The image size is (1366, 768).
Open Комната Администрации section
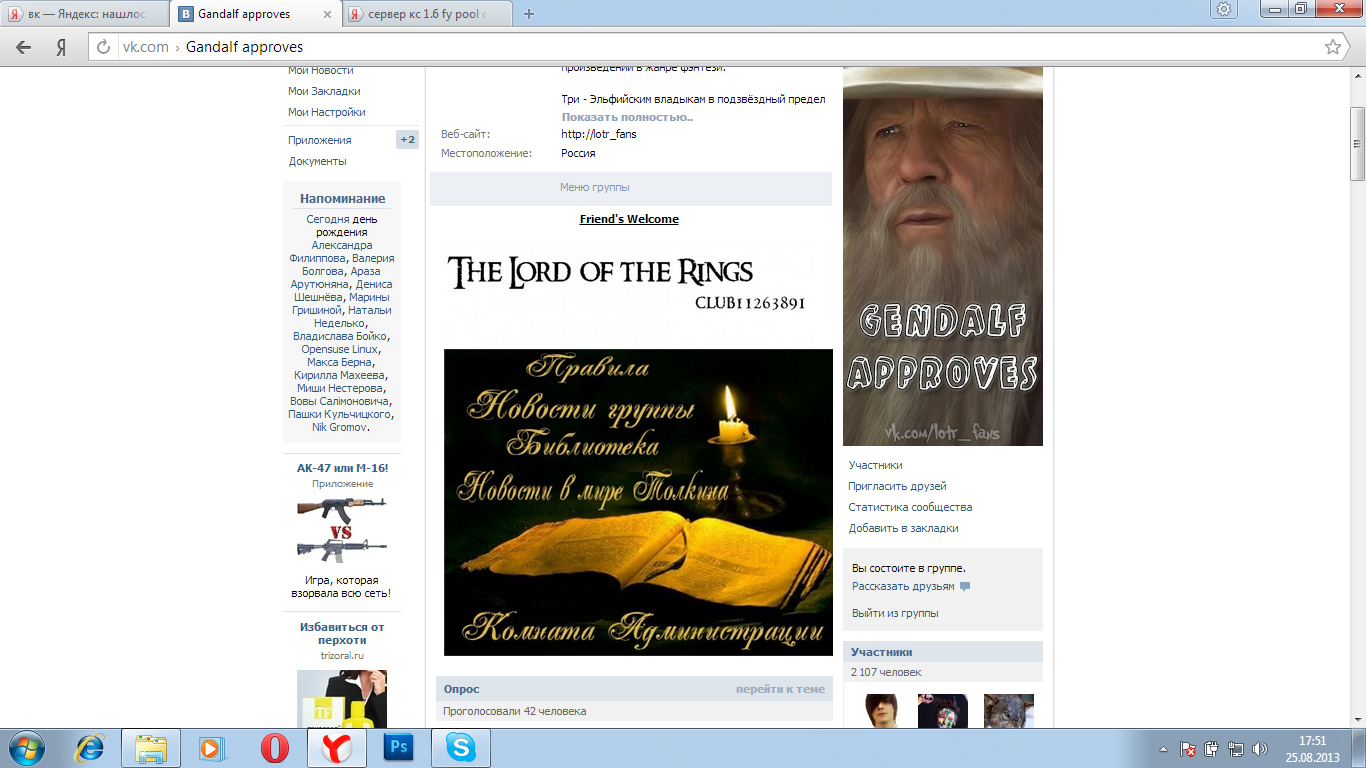(644, 629)
